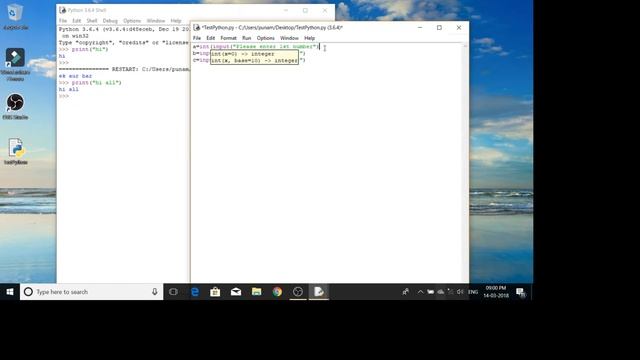Click the ENG language indicator

[473, 292]
